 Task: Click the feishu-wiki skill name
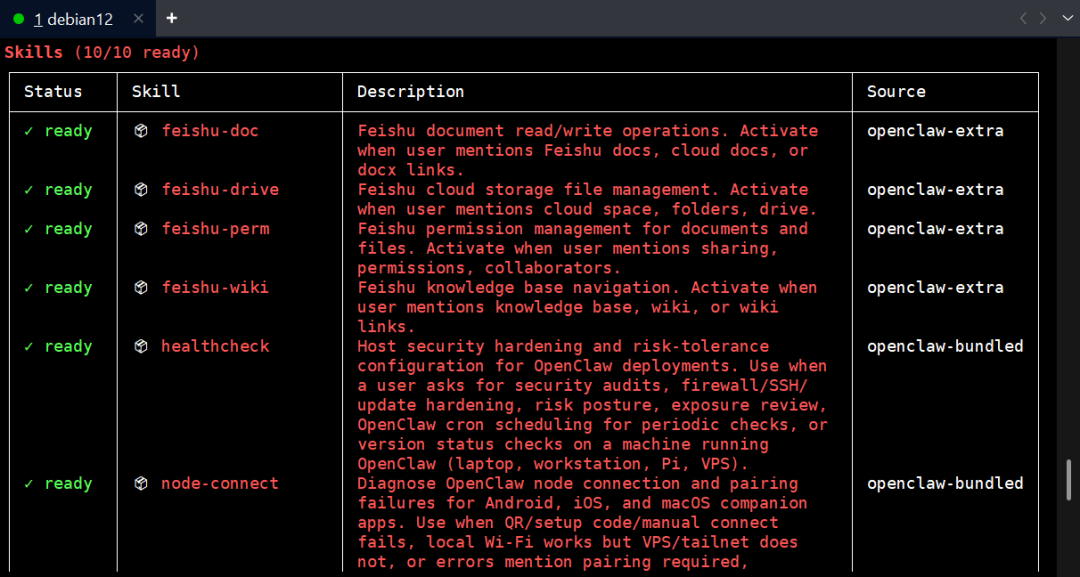(215, 288)
